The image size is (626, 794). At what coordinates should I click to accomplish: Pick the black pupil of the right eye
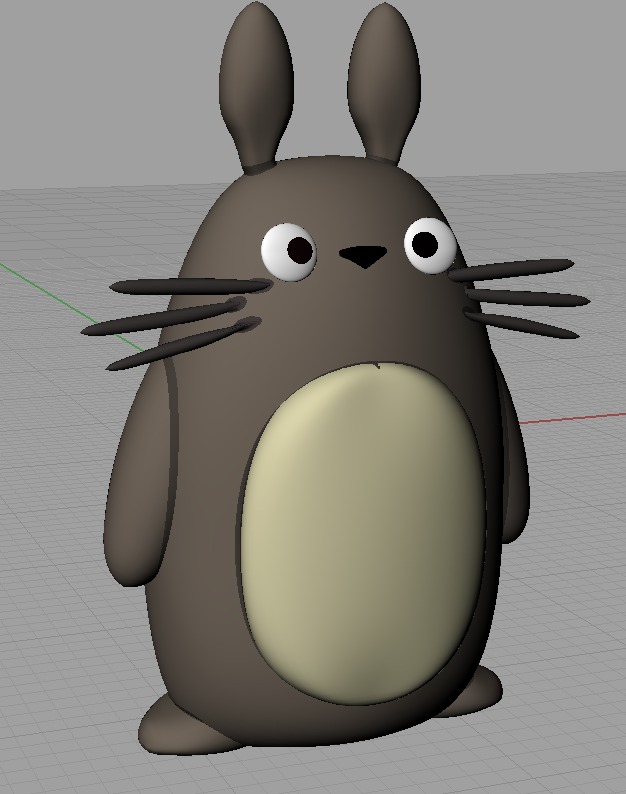click(x=424, y=242)
